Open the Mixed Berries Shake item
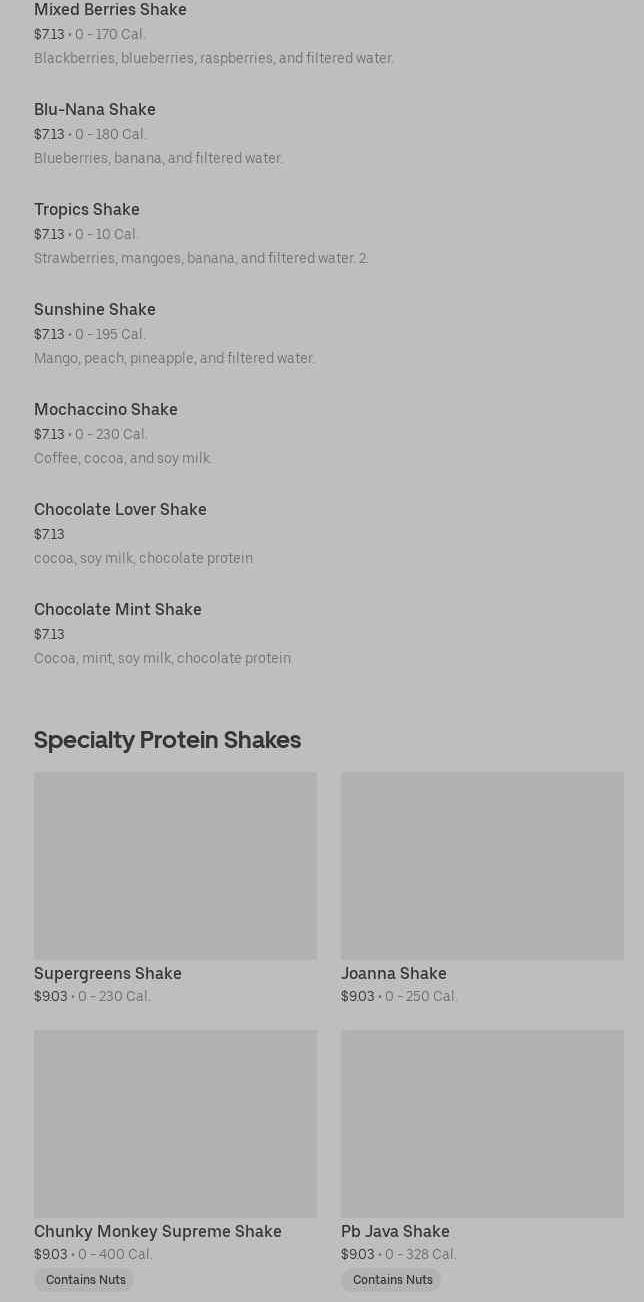This screenshot has width=644, height=1302. [x=110, y=10]
